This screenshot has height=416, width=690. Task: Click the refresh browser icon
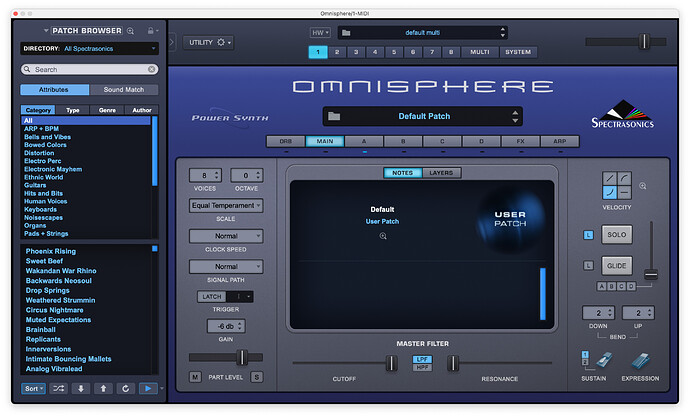[125, 388]
